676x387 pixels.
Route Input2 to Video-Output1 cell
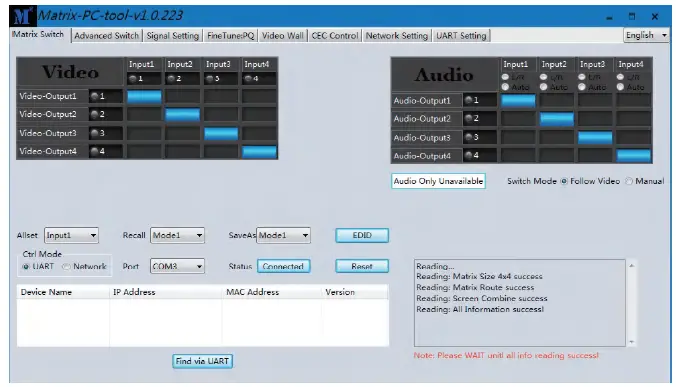click(x=182, y=96)
